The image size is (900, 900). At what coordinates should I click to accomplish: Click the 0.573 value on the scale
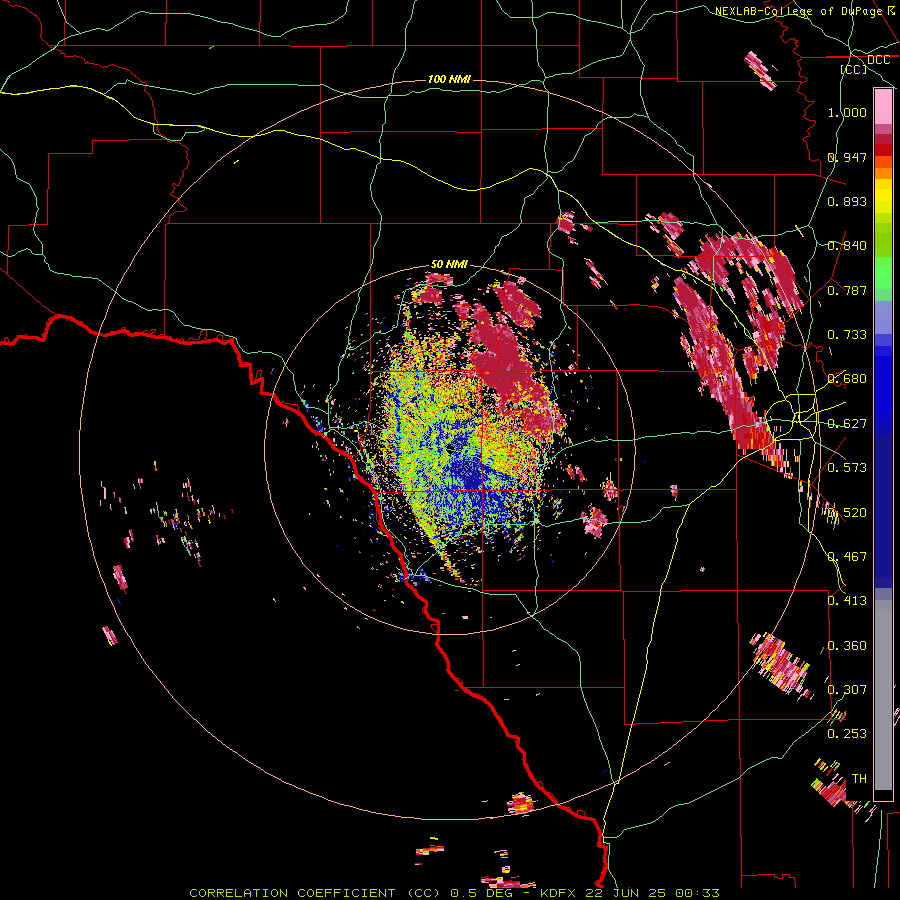[x=847, y=468]
